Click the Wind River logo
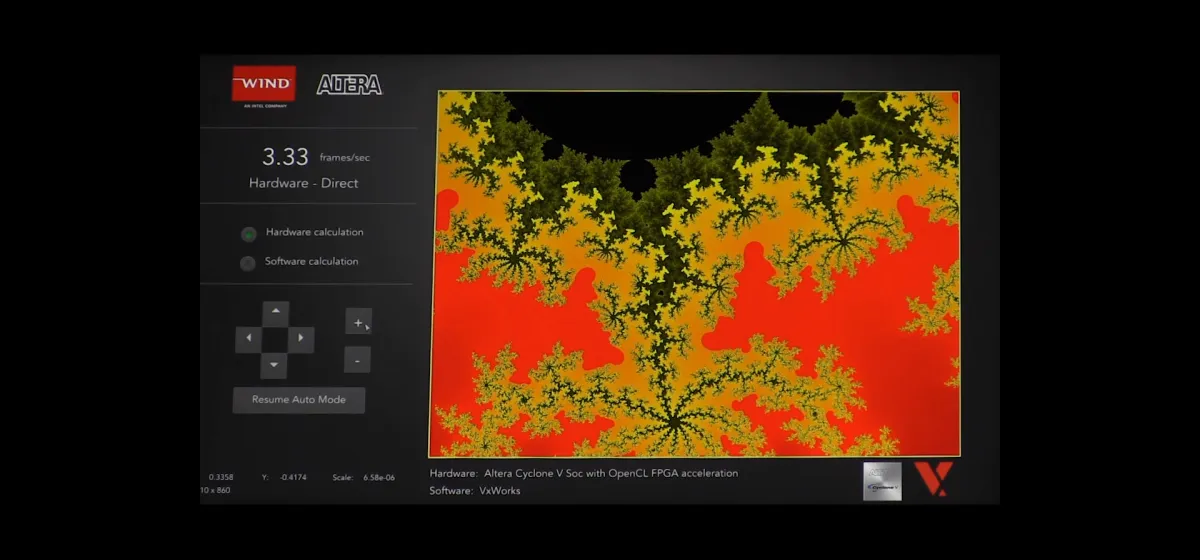Screen dimensions: 1200x560 pos(263,85)
